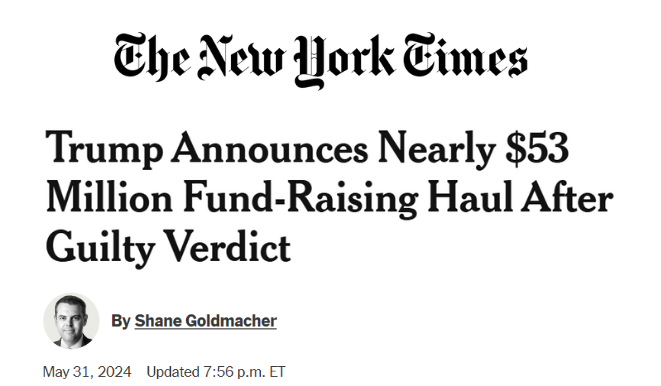Click "$53" in the headline
This screenshot has width=661, height=386.
tap(537, 148)
